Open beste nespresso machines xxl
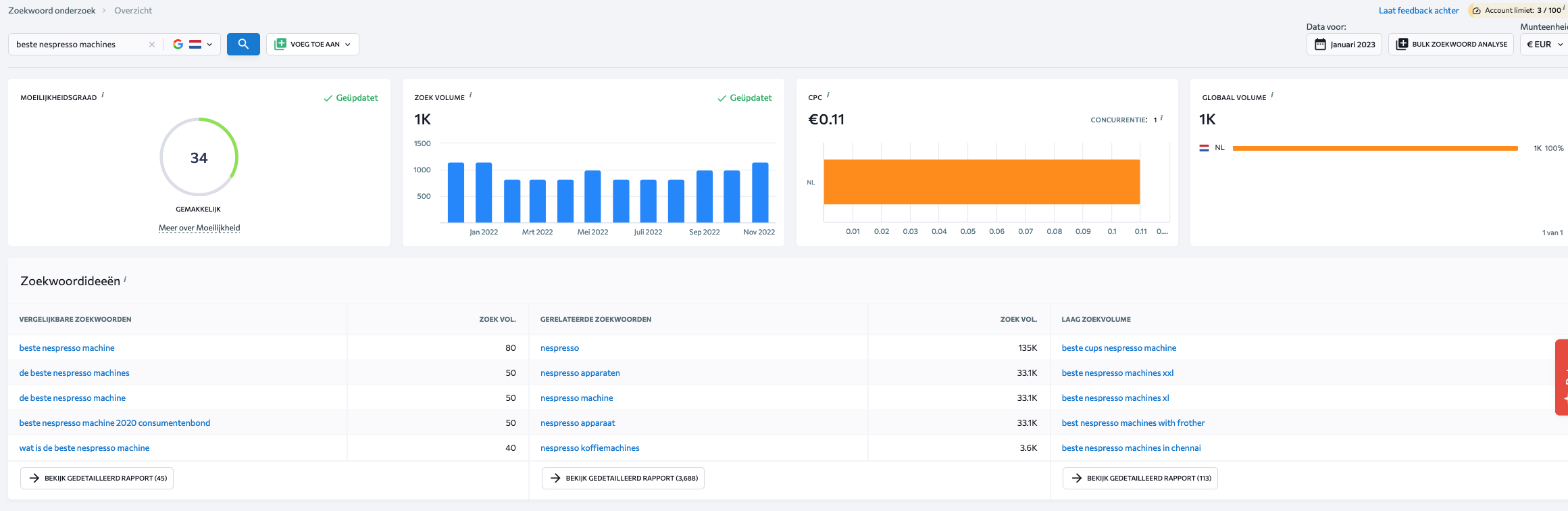The height and width of the screenshot is (511, 1568). (x=1117, y=373)
